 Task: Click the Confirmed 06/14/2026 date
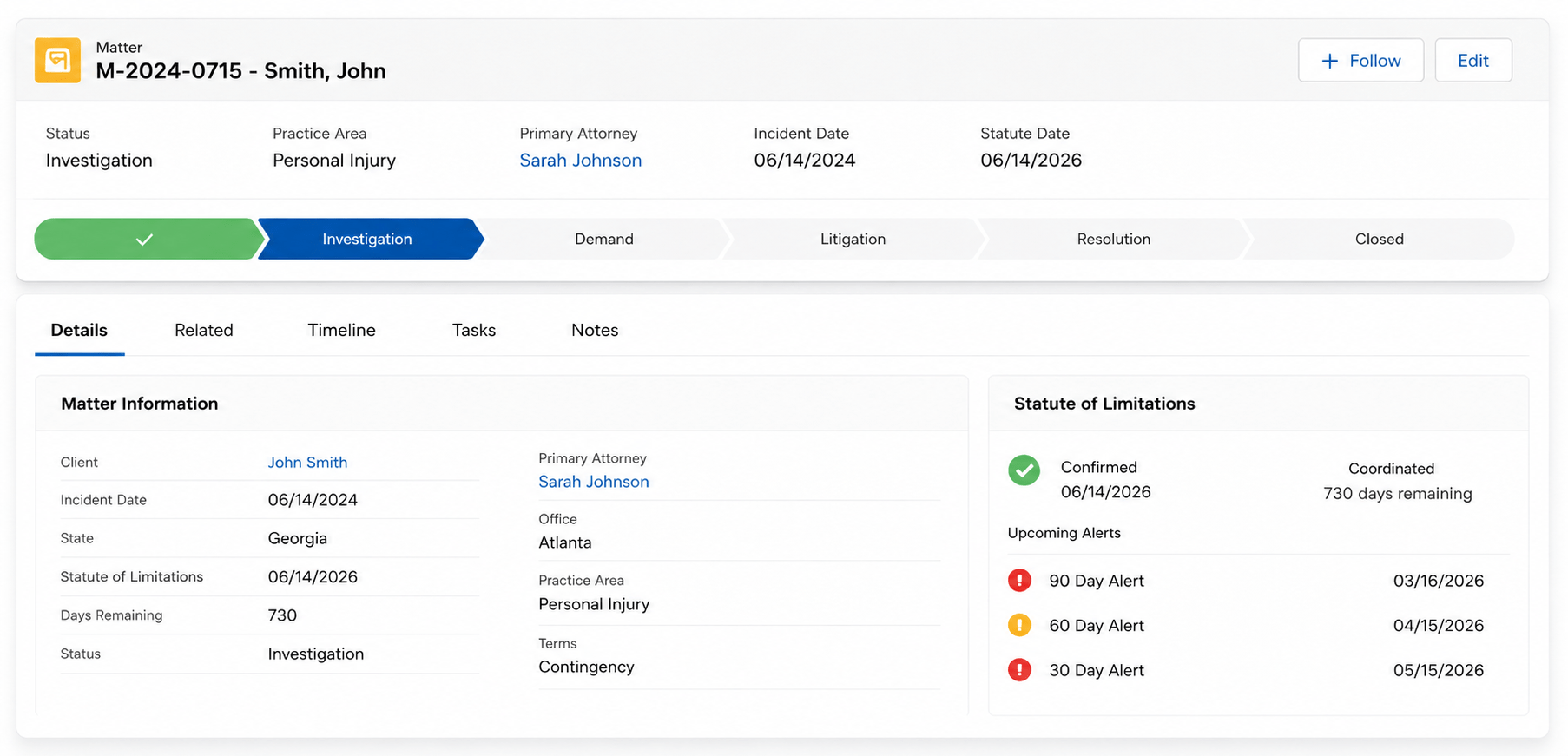tap(1106, 492)
